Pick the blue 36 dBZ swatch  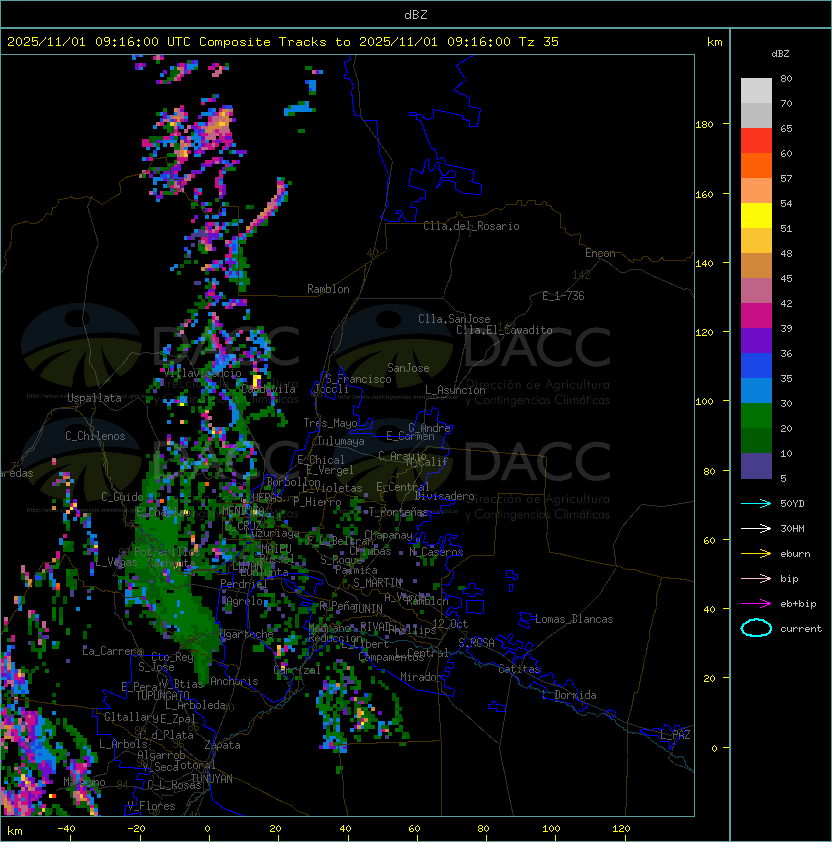[756, 366]
